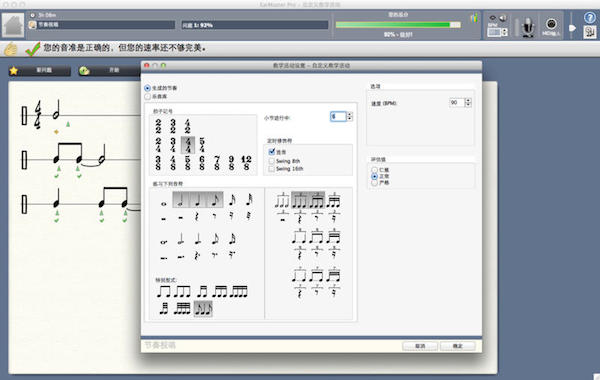This screenshot has width=600, height=380.
Task: Adjust the toolbar BPM stepper arrows
Action: 505,32
